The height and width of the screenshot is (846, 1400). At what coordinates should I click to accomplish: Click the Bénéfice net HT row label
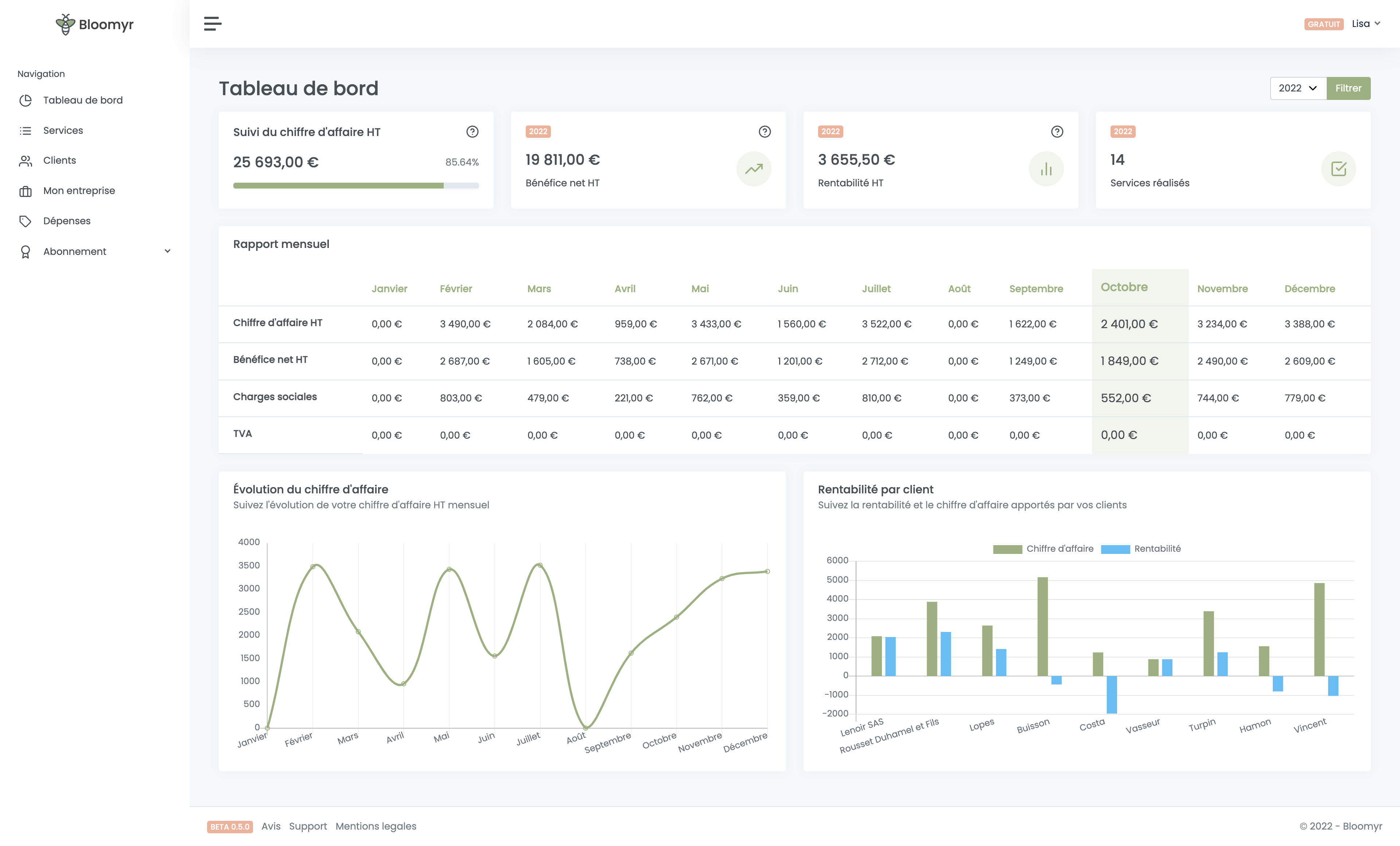(x=270, y=359)
